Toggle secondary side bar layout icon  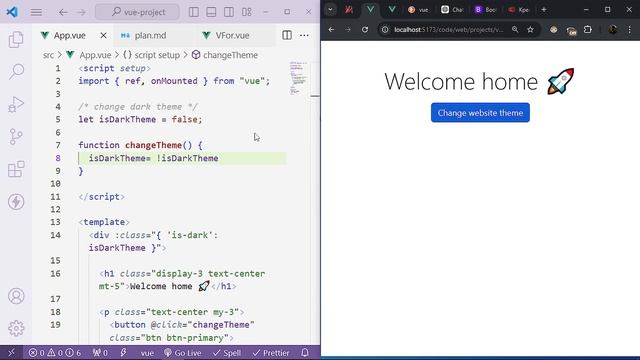(229, 12)
